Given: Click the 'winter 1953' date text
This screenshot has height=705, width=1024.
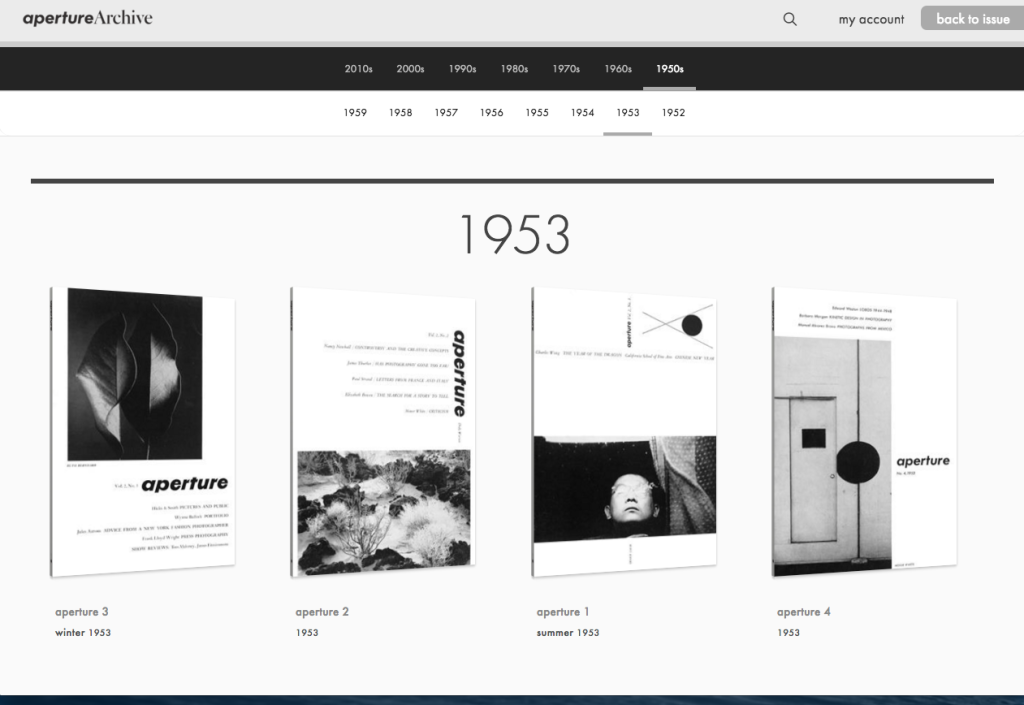Looking at the screenshot, I should coord(83,633).
